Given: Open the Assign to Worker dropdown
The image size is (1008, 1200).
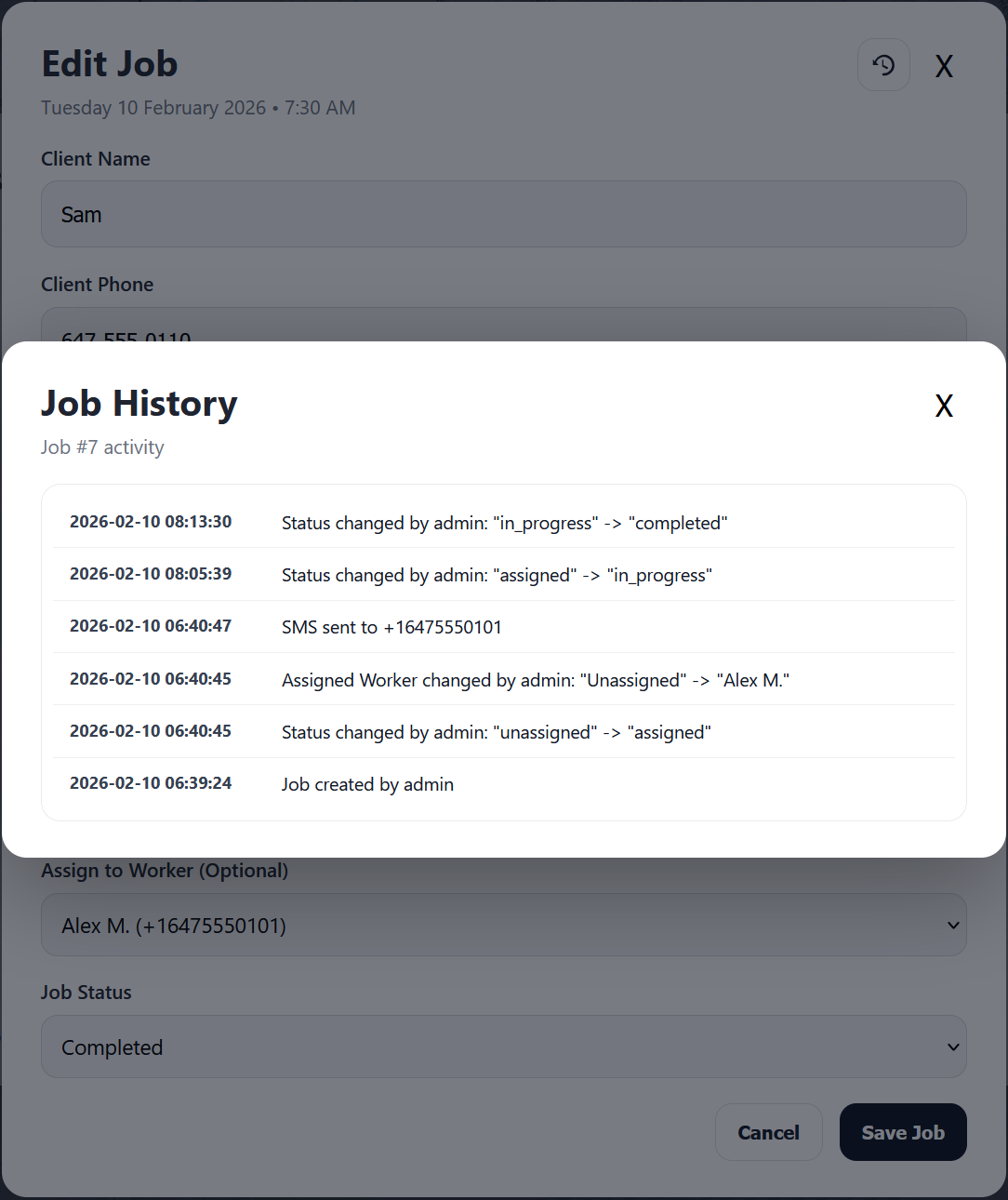Looking at the screenshot, I should tap(503, 925).
